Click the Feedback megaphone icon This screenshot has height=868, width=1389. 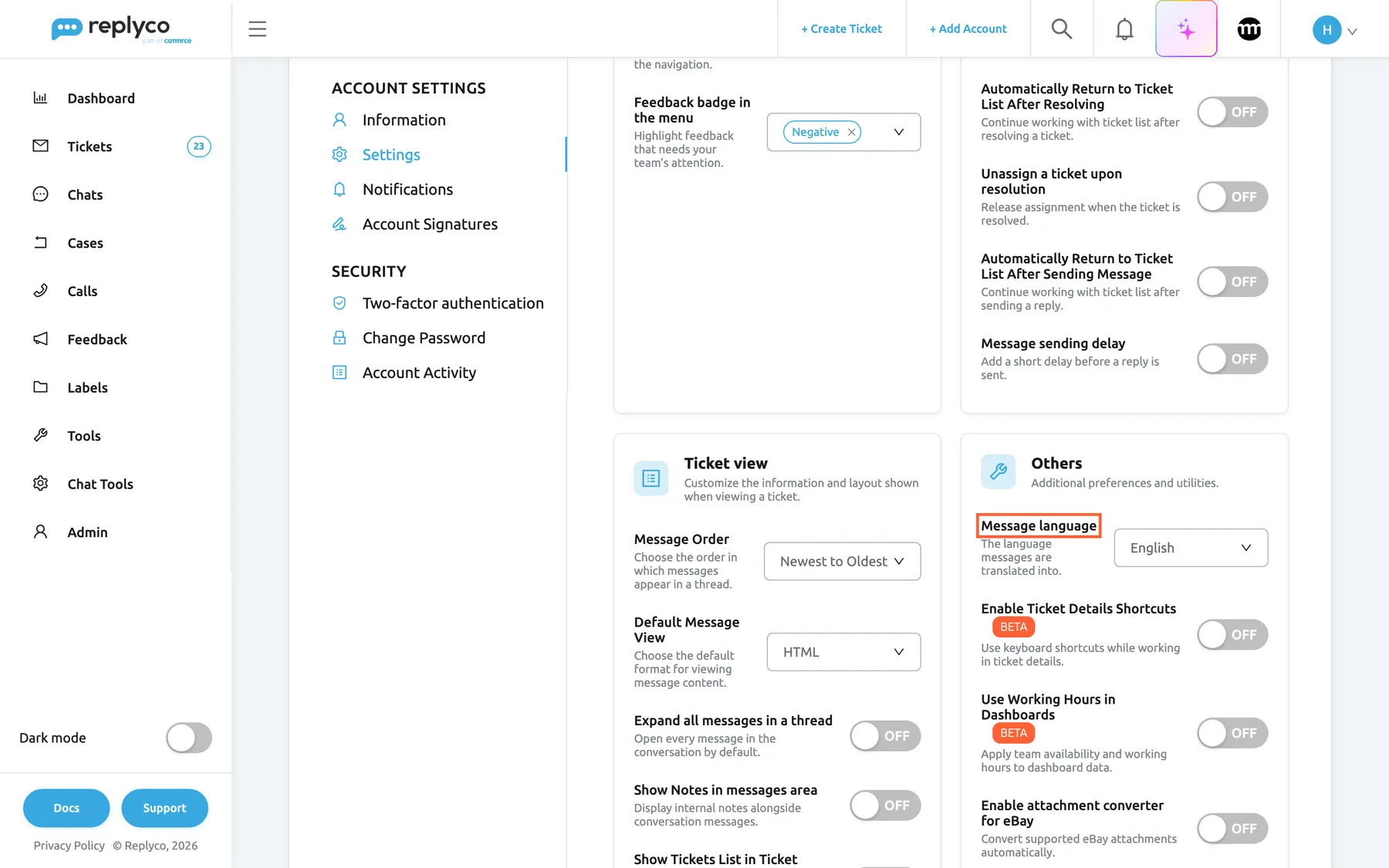40,339
